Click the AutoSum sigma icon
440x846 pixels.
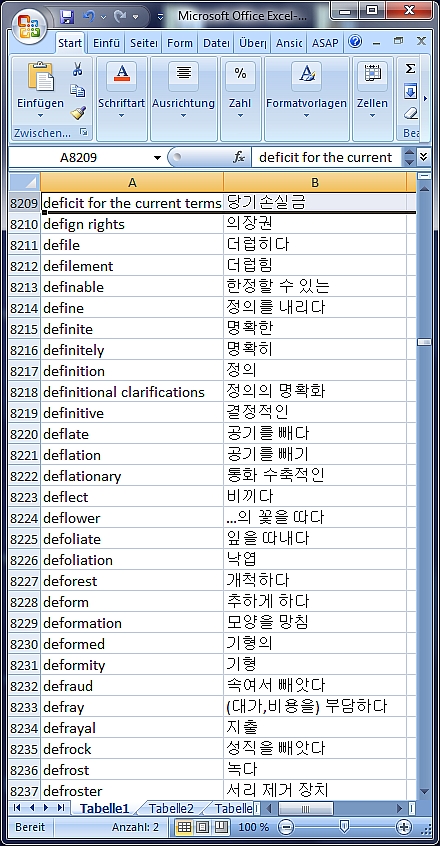tap(410, 69)
